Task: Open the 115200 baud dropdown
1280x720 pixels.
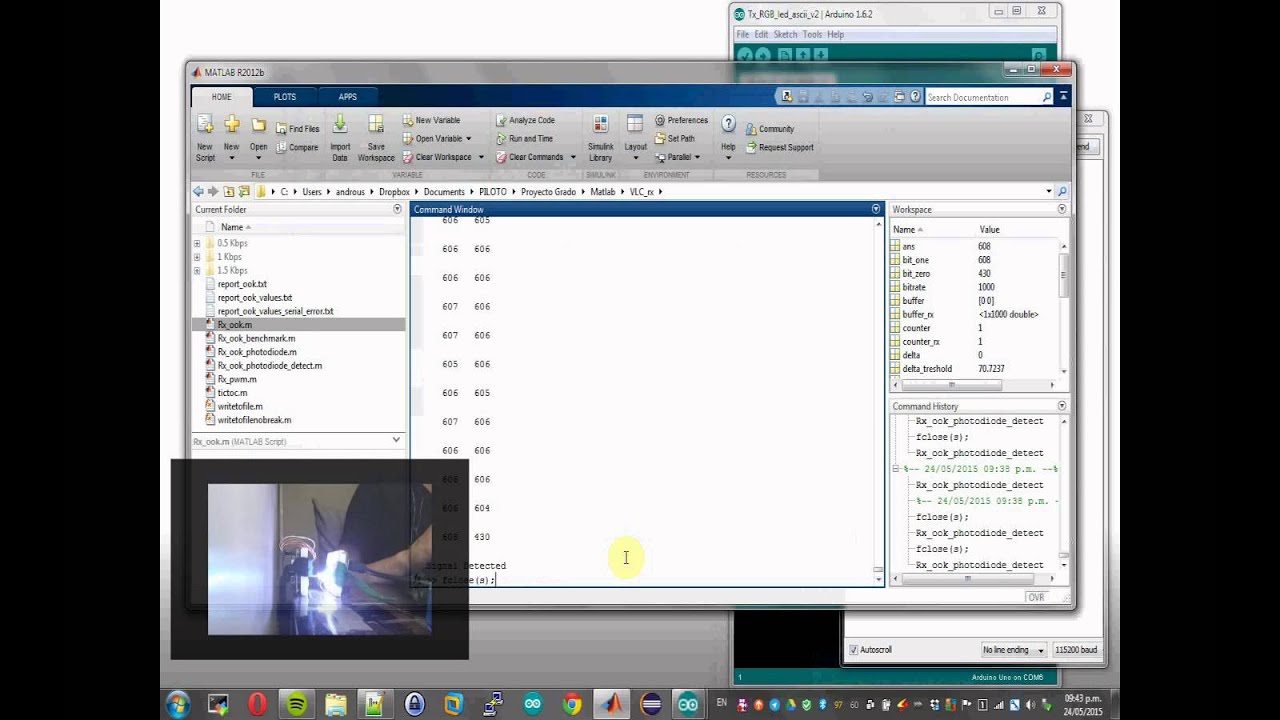Action: pos(1075,650)
